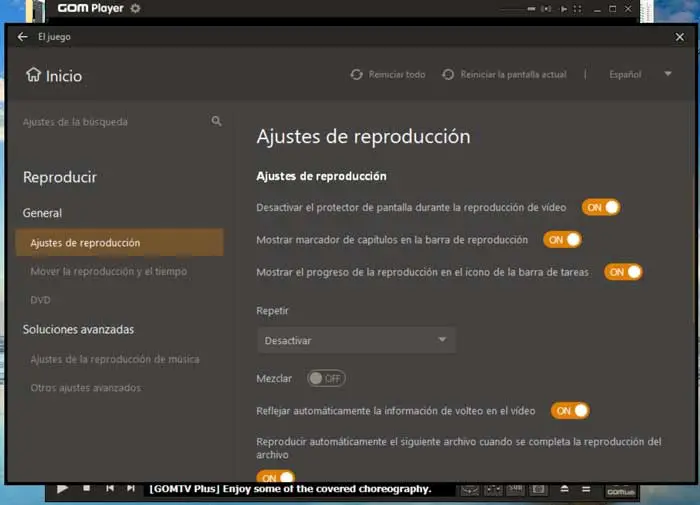
Task: Close the settings dialog with the X
Action: tap(679, 37)
